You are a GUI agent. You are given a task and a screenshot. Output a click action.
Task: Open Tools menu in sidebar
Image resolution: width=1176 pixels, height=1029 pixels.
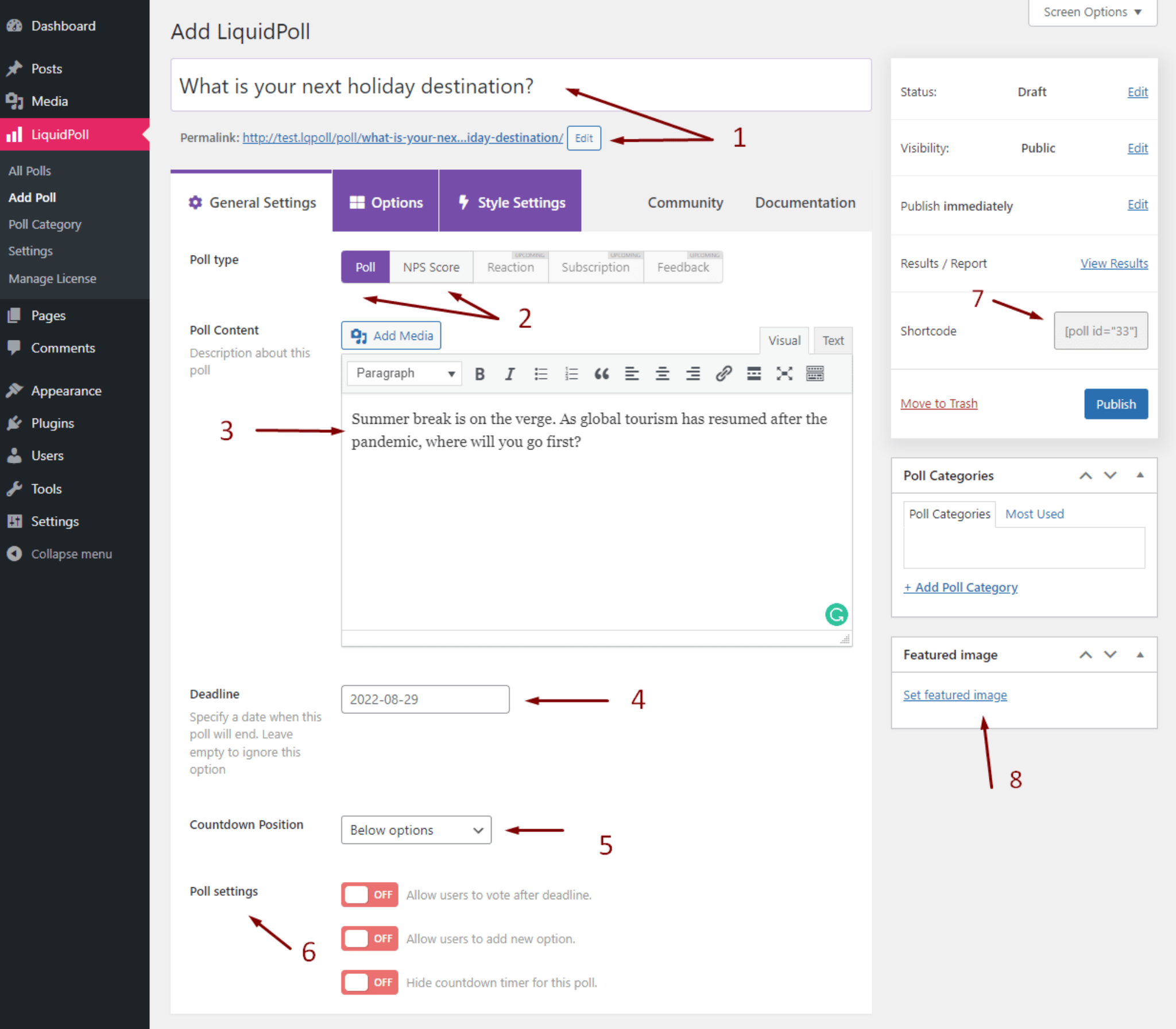tap(75, 489)
